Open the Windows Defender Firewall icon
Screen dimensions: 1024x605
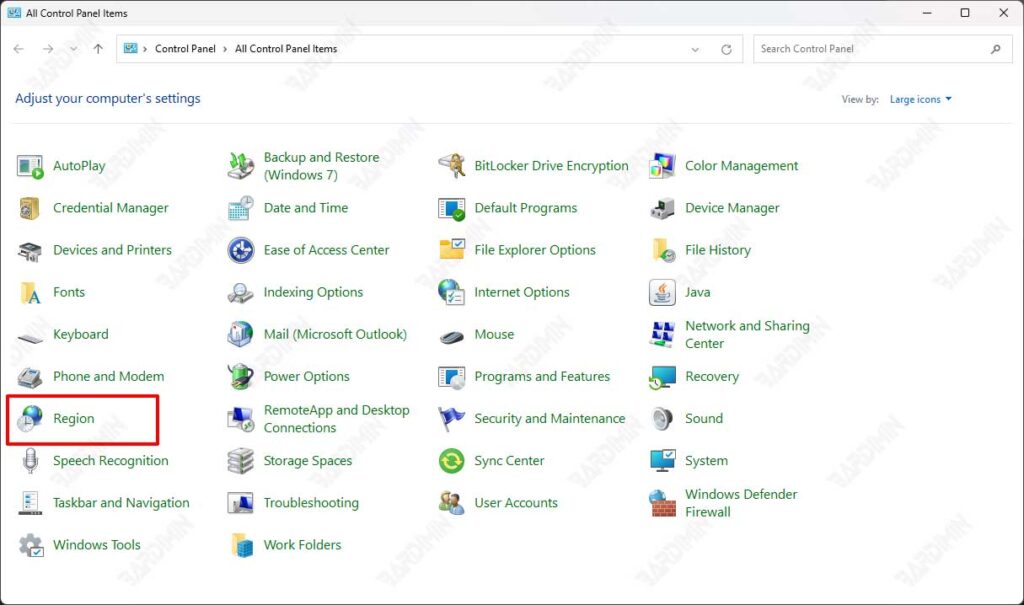(662, 503)
